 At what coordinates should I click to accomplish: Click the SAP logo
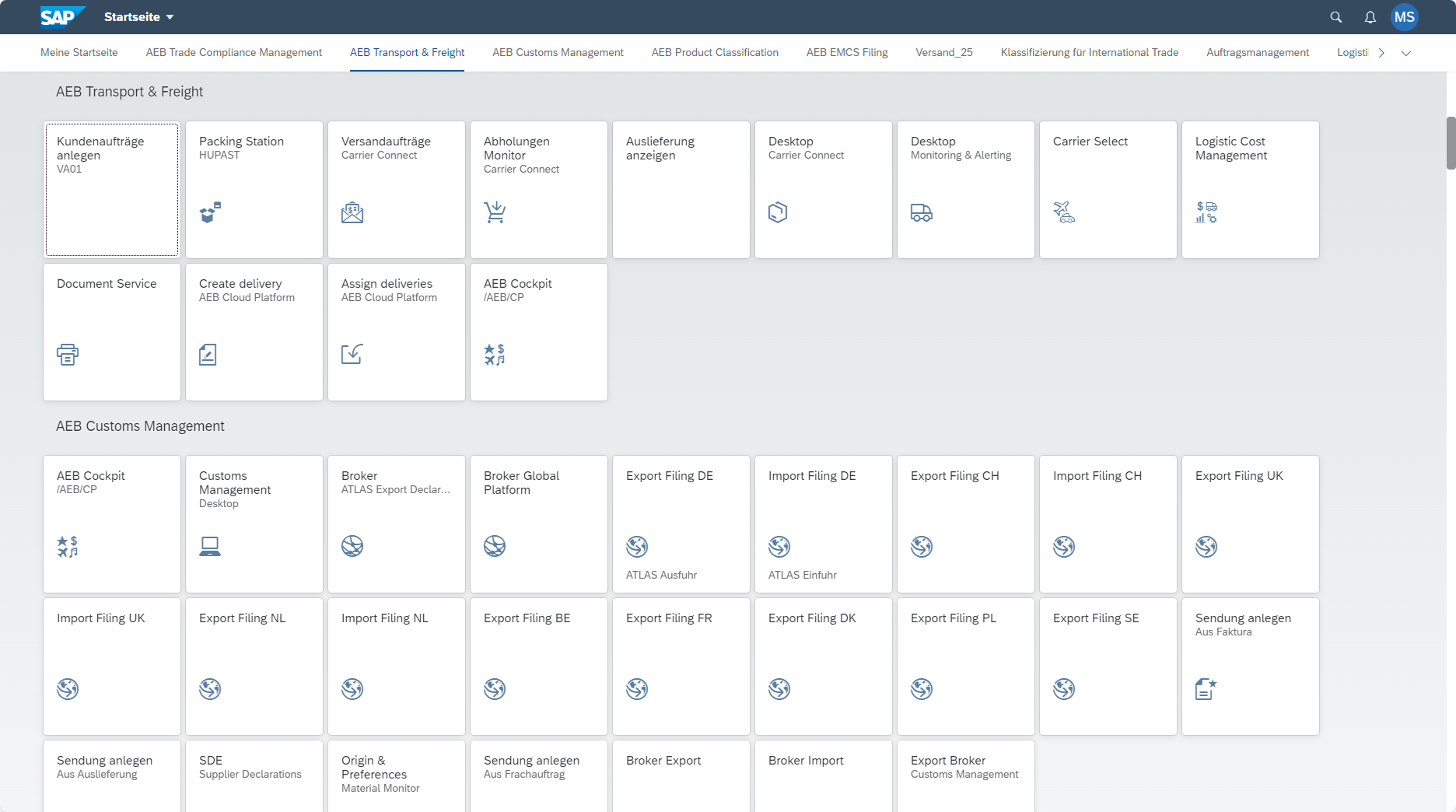(61, 16)
